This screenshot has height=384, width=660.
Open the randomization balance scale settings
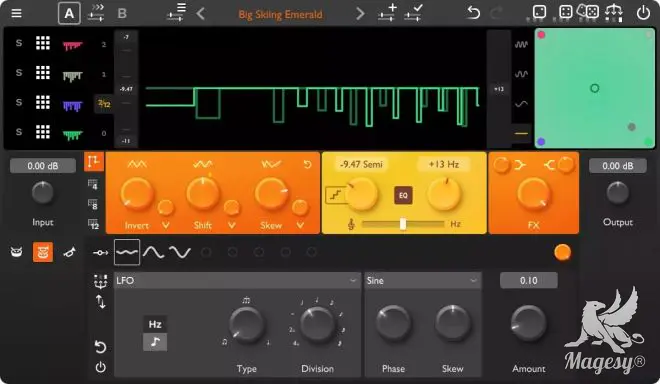coord(614,12)
